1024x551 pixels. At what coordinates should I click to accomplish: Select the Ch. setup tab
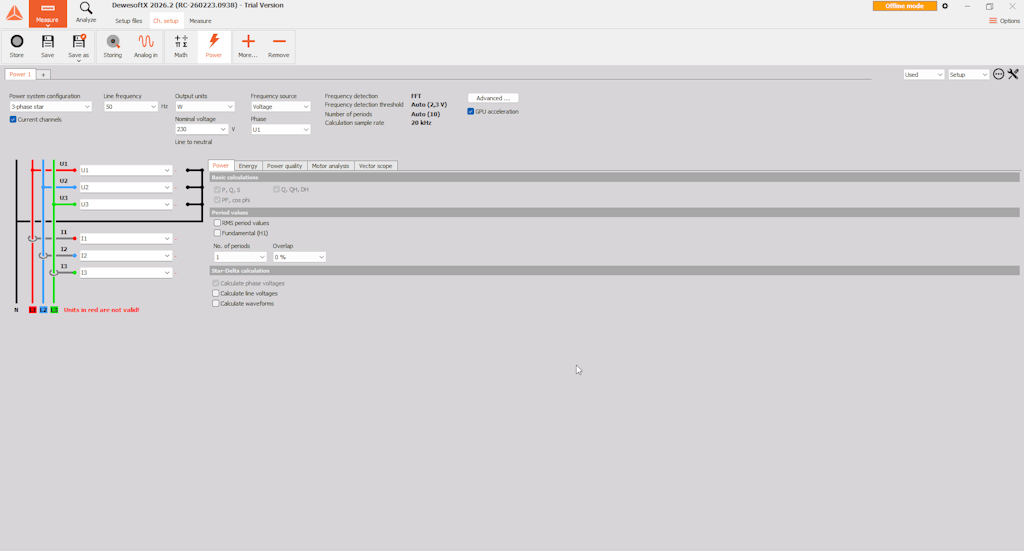tap(166, 21)
